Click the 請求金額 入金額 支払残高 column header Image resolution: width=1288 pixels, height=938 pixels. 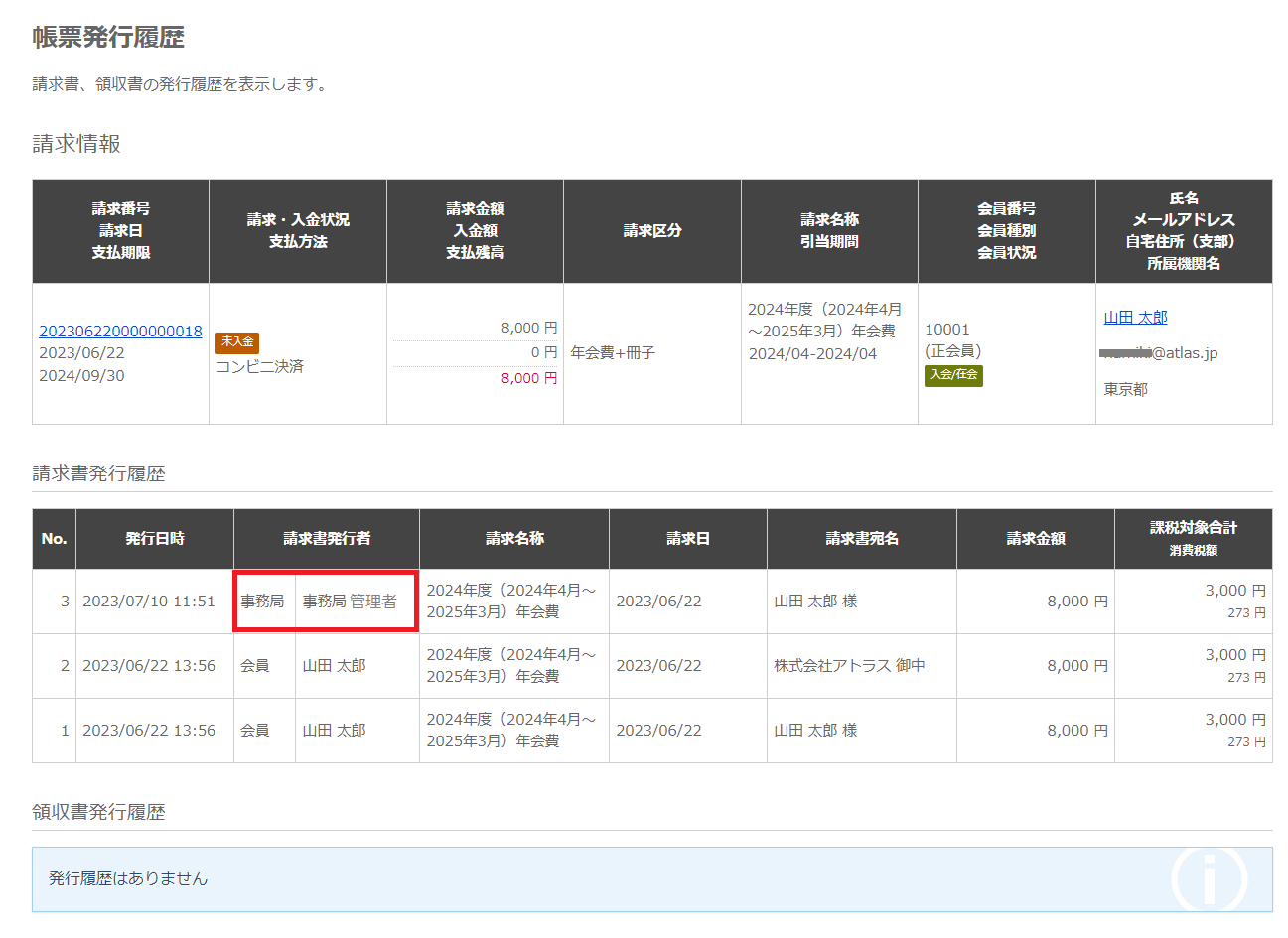[x=475, y=231]
